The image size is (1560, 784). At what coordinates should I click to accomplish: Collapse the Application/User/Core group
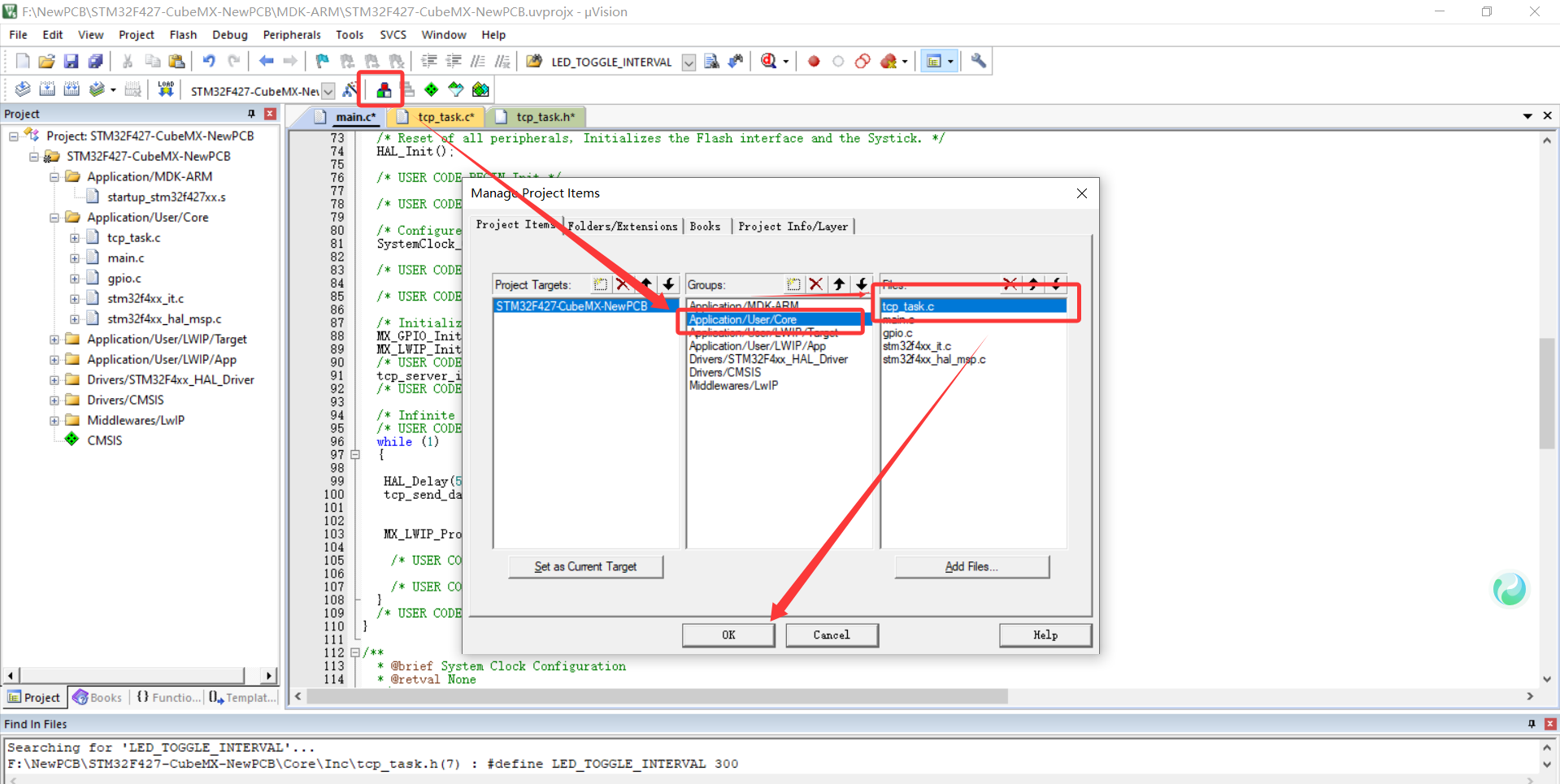[54, 217]
